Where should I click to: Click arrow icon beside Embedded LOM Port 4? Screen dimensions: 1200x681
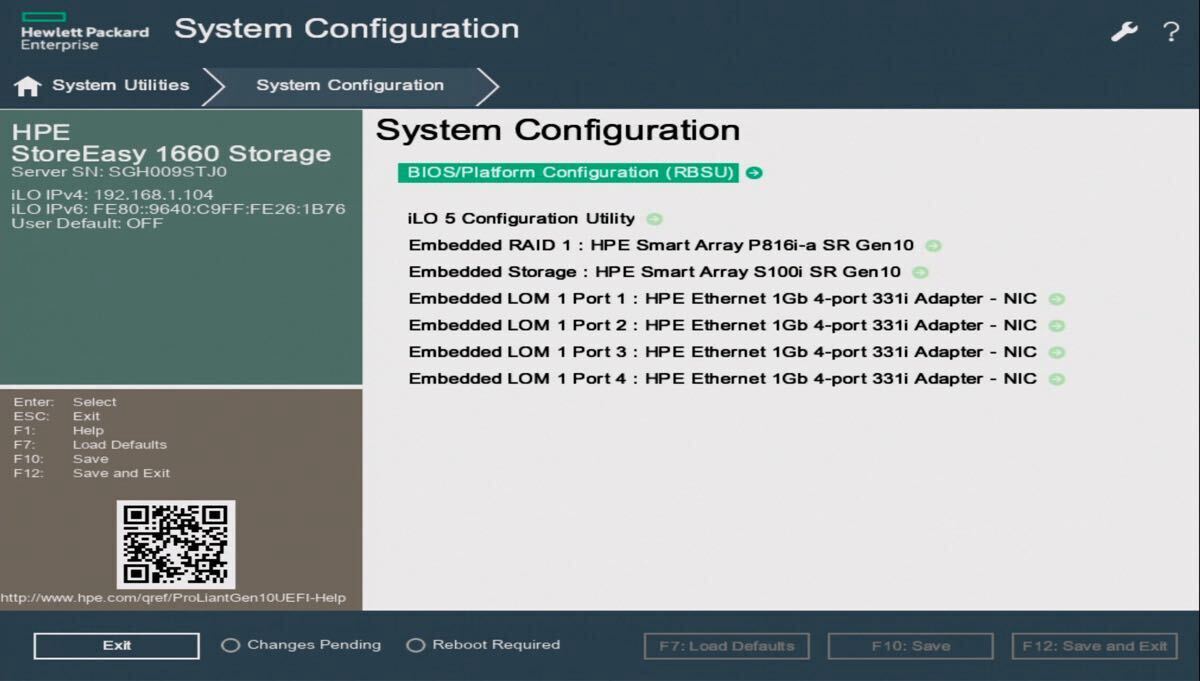tap(1057, 379)
